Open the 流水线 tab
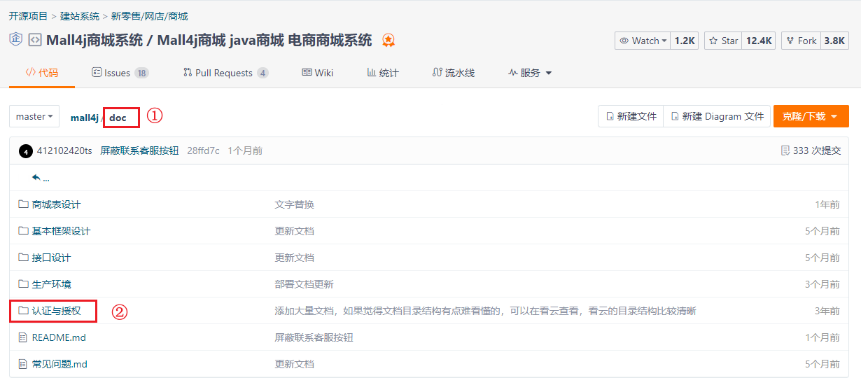Viewport: 861px width, 380px height. (x=453, y=72)
